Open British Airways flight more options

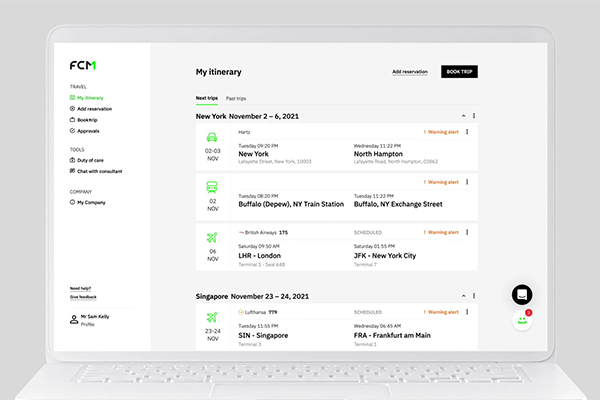(467, 232)
